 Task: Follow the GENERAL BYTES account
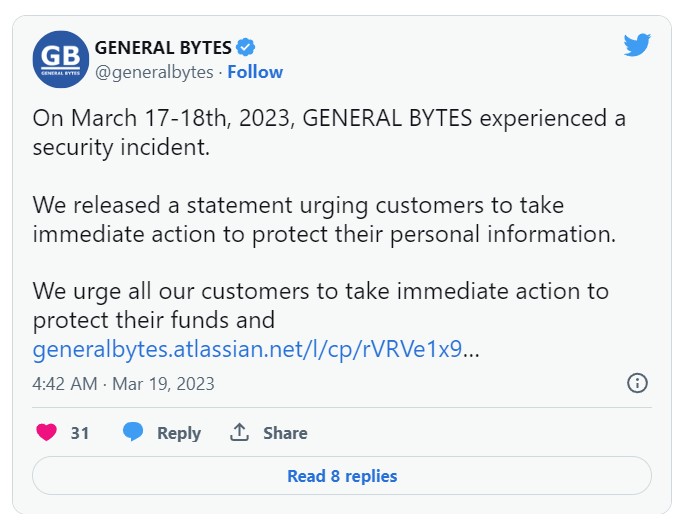(x=255, y=72)
